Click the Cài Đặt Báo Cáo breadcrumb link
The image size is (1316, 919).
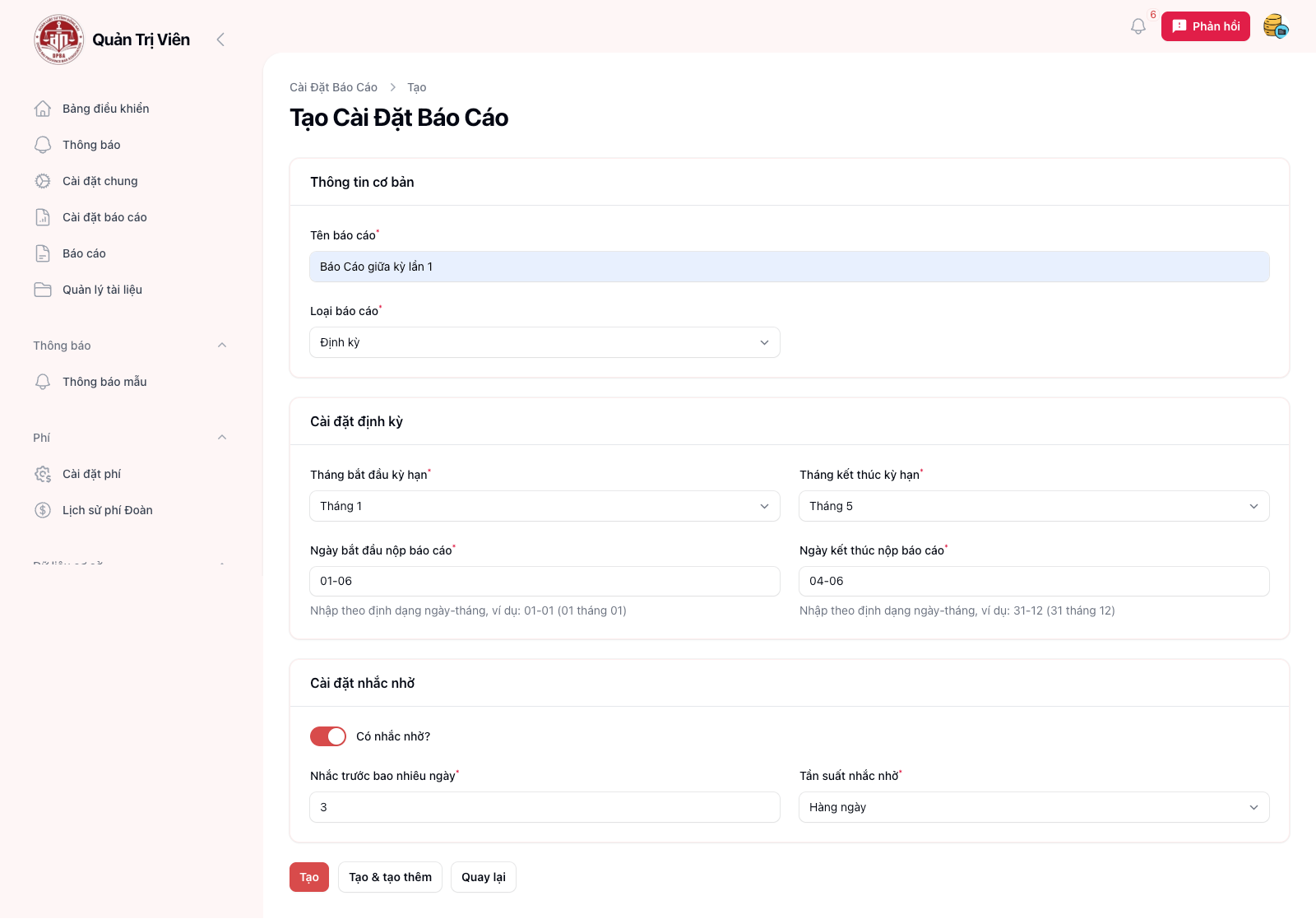(333, 87)
